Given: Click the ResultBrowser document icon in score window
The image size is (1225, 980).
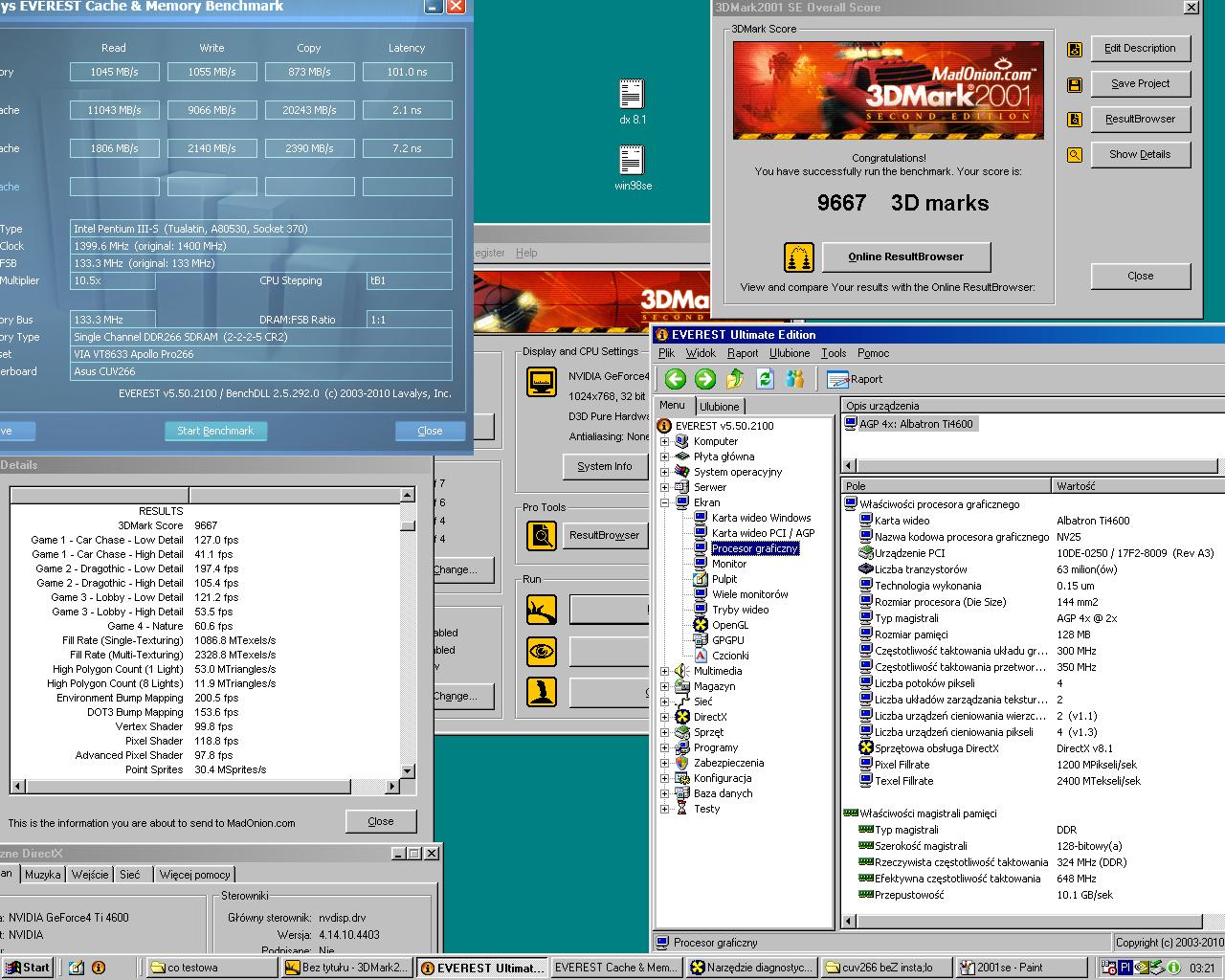Looking at the screenshot, I should coord(1075,120).
